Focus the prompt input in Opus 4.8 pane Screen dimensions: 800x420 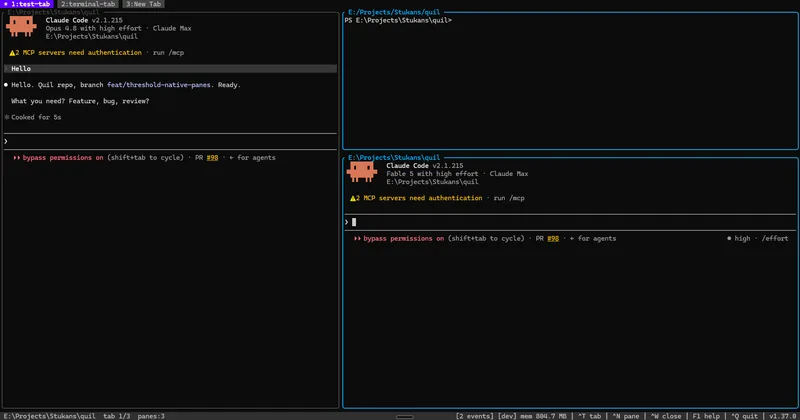coord(170,141)
